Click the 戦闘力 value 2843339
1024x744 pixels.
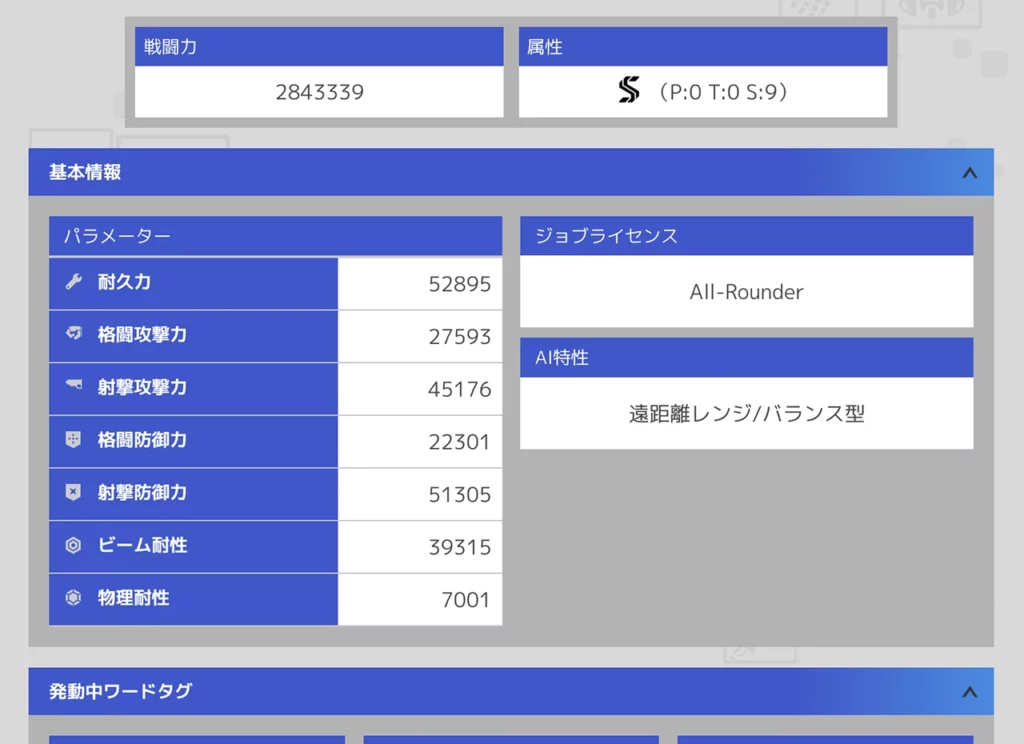(x=319, y=92)
